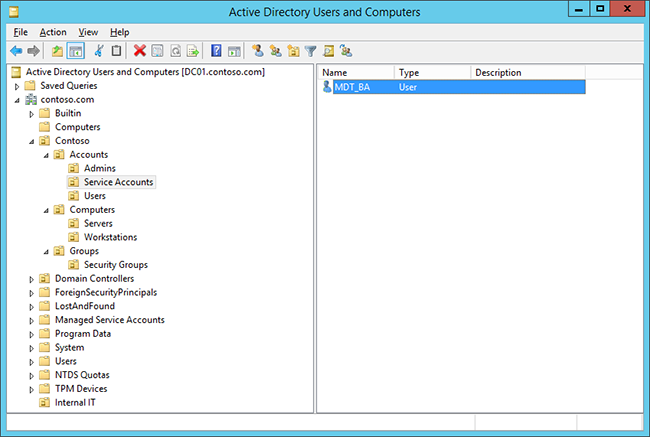650x437 pixels.
Task: Click the Filter funnel toolbar icon
Action: coord(310,50)
